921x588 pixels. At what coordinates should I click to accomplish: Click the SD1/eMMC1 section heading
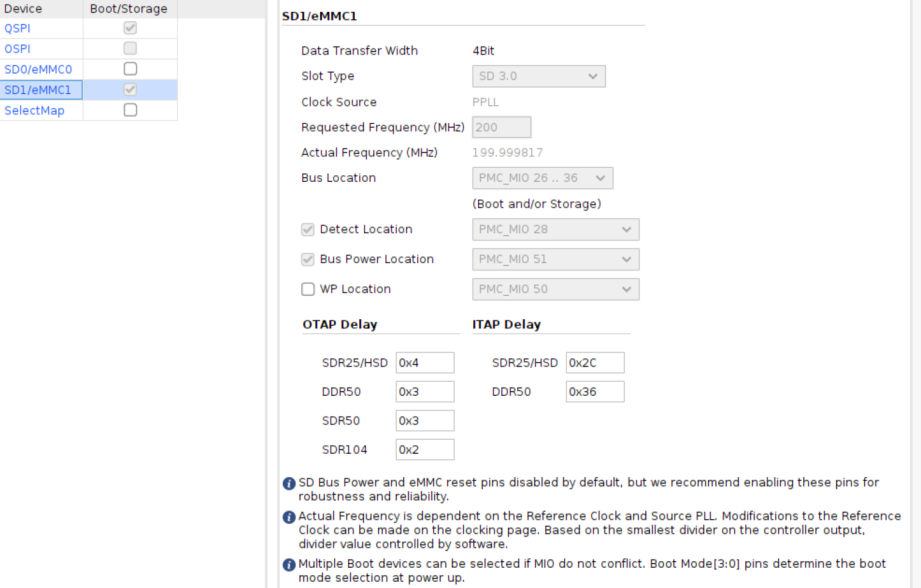click(x=320, y=16)
